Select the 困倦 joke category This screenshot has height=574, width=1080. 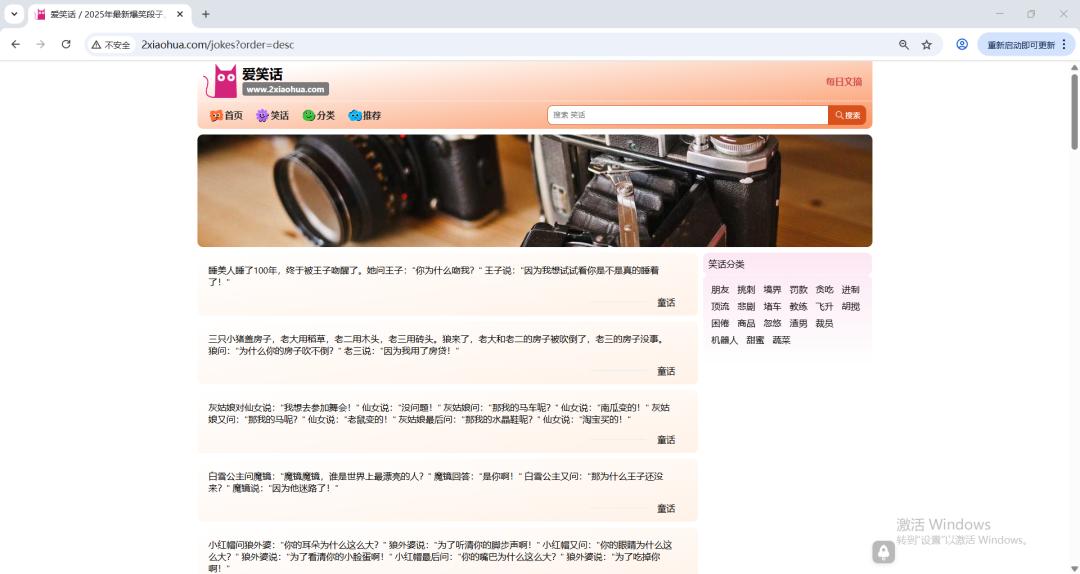(720, 323)
